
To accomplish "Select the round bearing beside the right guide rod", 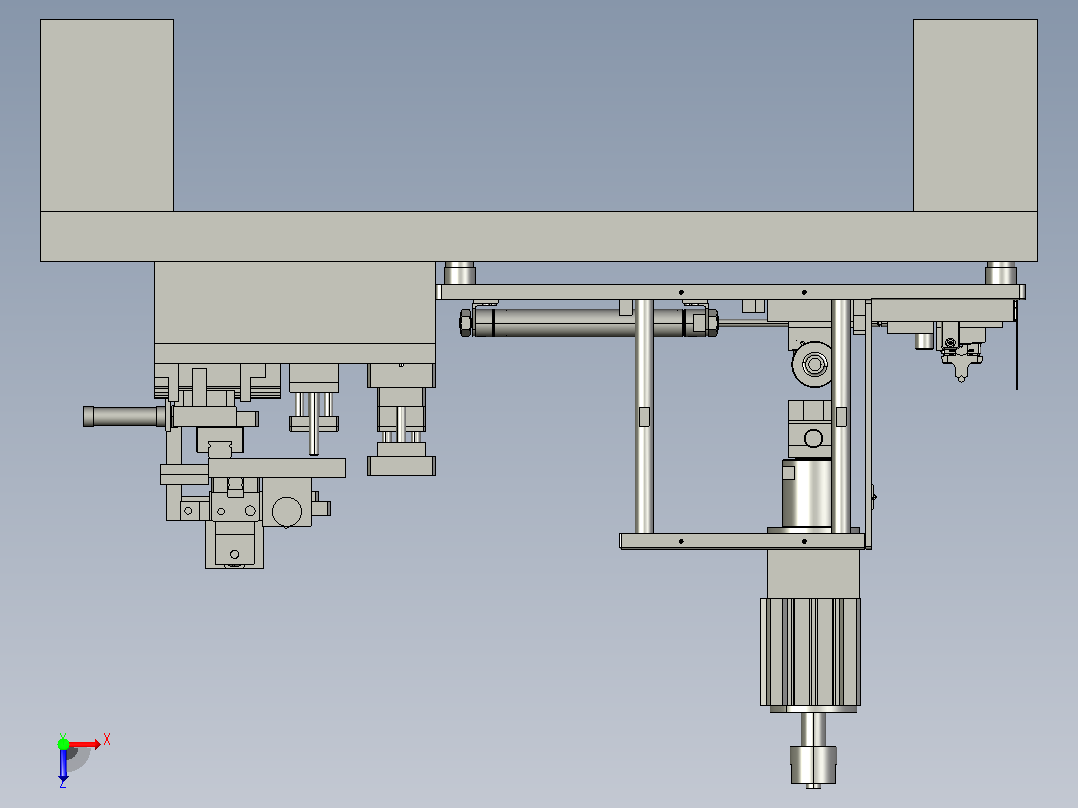I will click(814, 364).
